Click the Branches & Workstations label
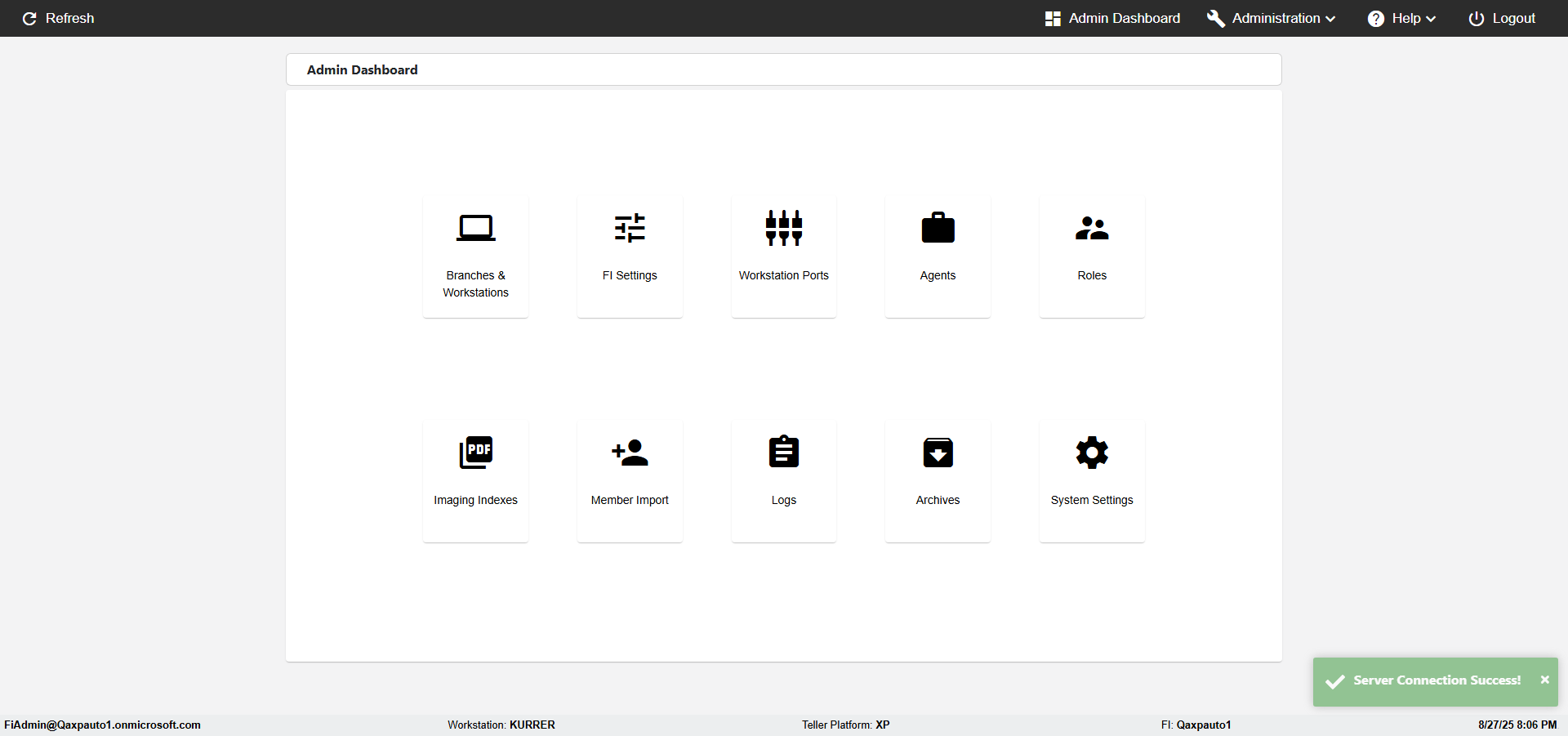 click(x=475, y=284)
